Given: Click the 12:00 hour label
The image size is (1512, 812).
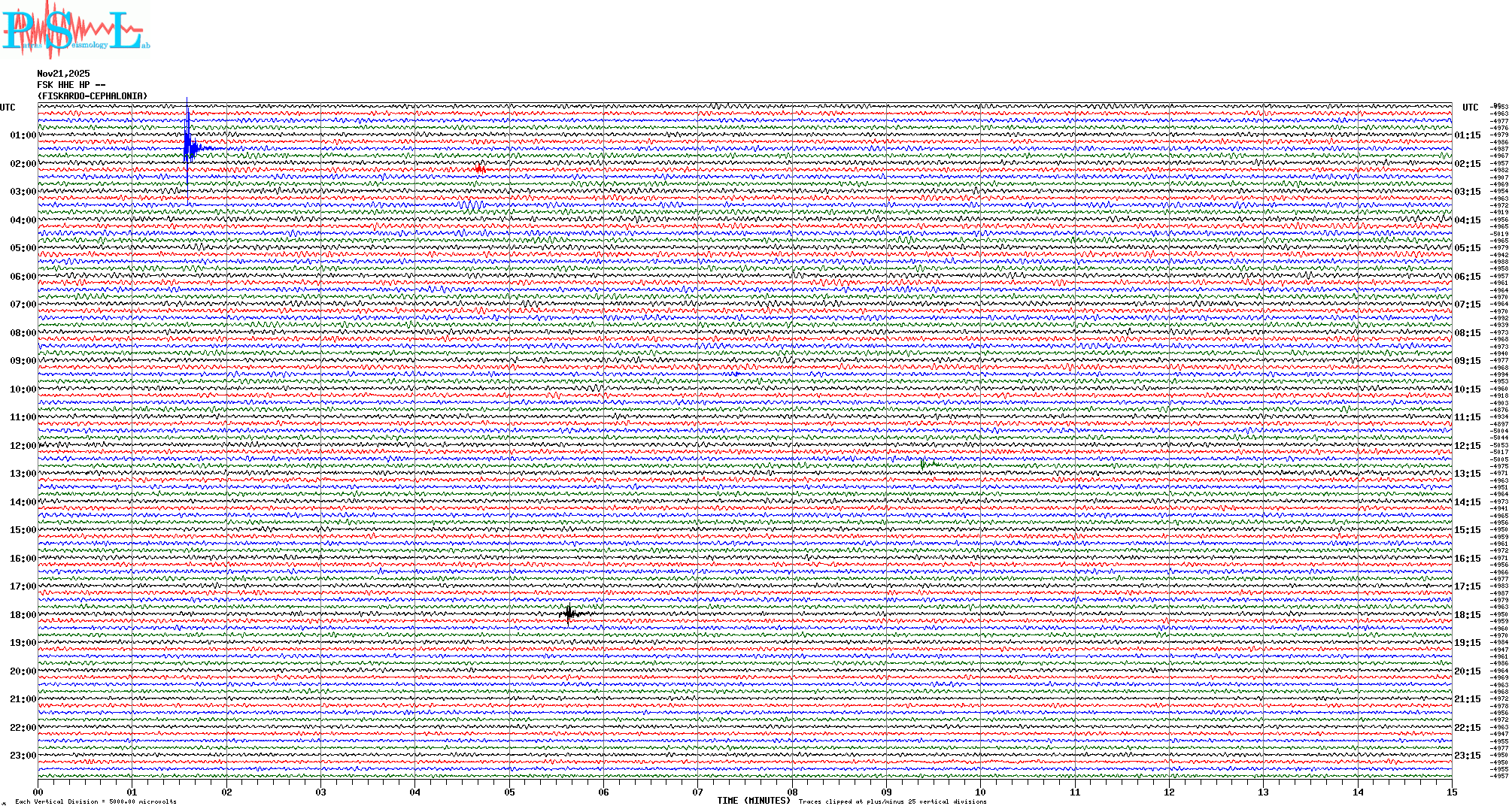Looking at the screenshot, I should tap(23, 446).
